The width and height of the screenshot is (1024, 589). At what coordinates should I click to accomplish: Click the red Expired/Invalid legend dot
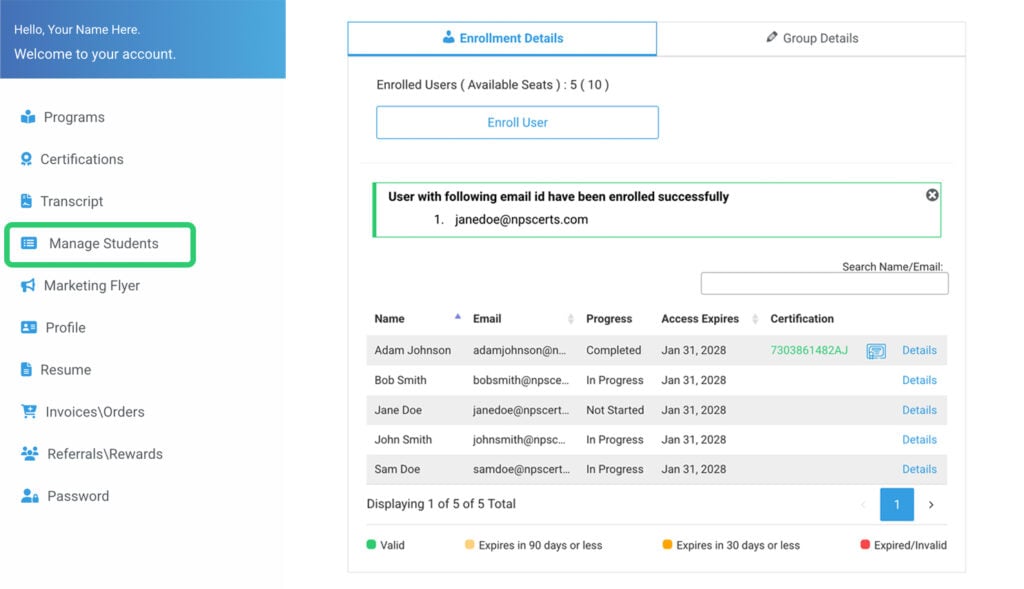coord(865,545)
